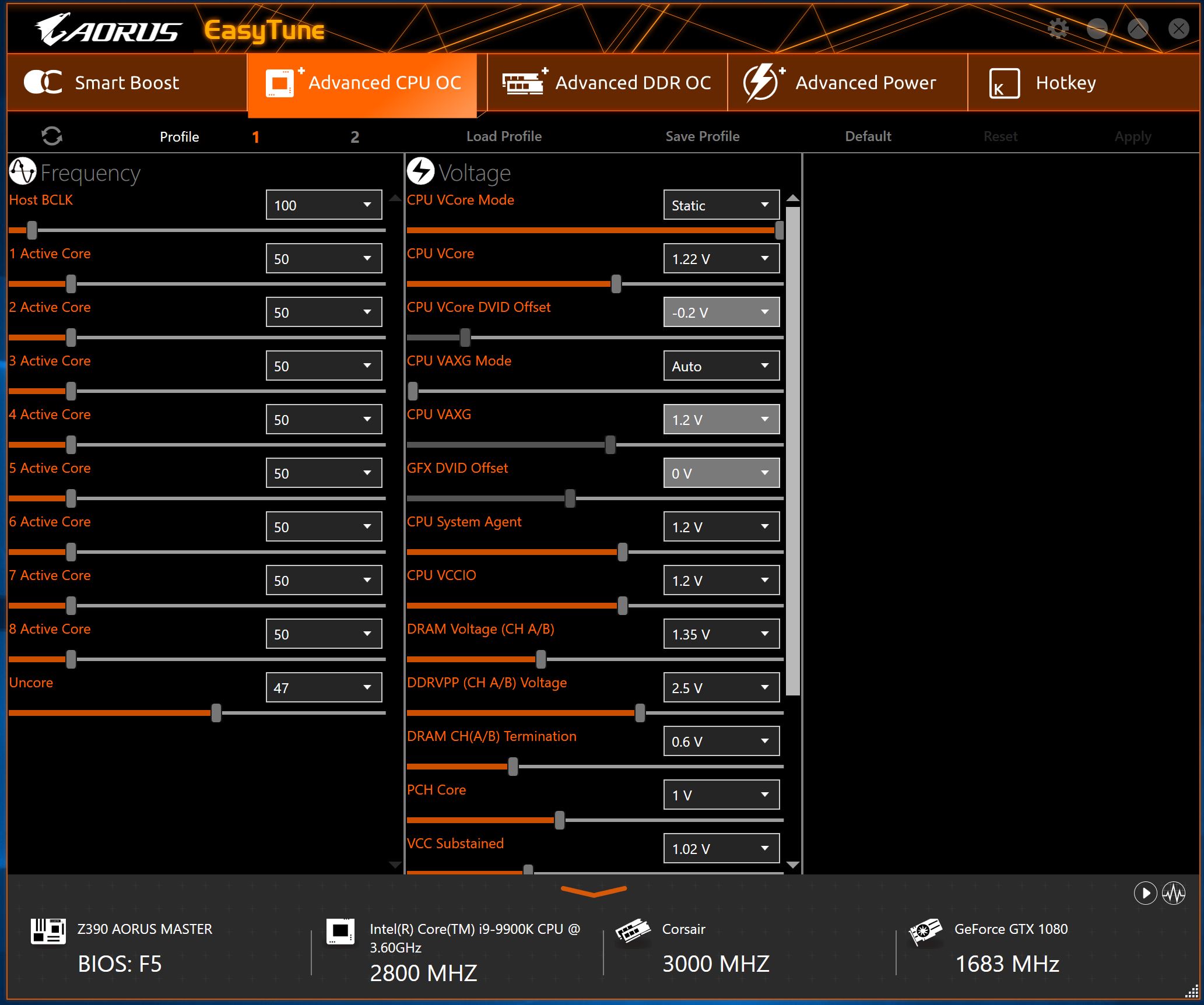Click the Default button
Screen dimensions: 1204x1005
click(868, 136)
